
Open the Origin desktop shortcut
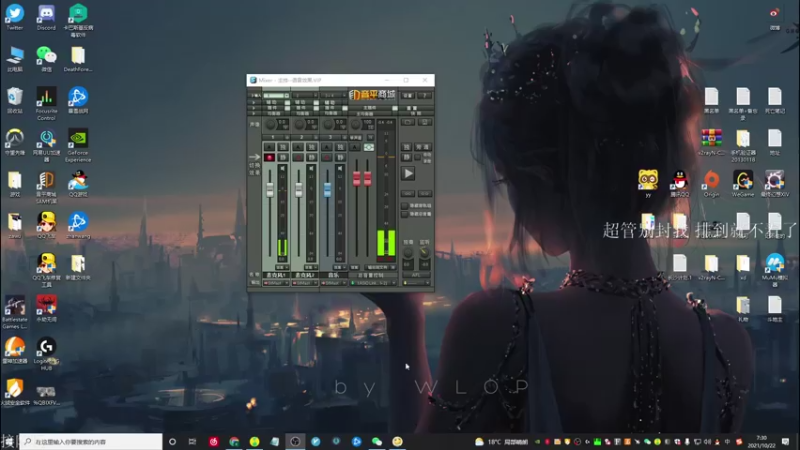pos(711,184)
